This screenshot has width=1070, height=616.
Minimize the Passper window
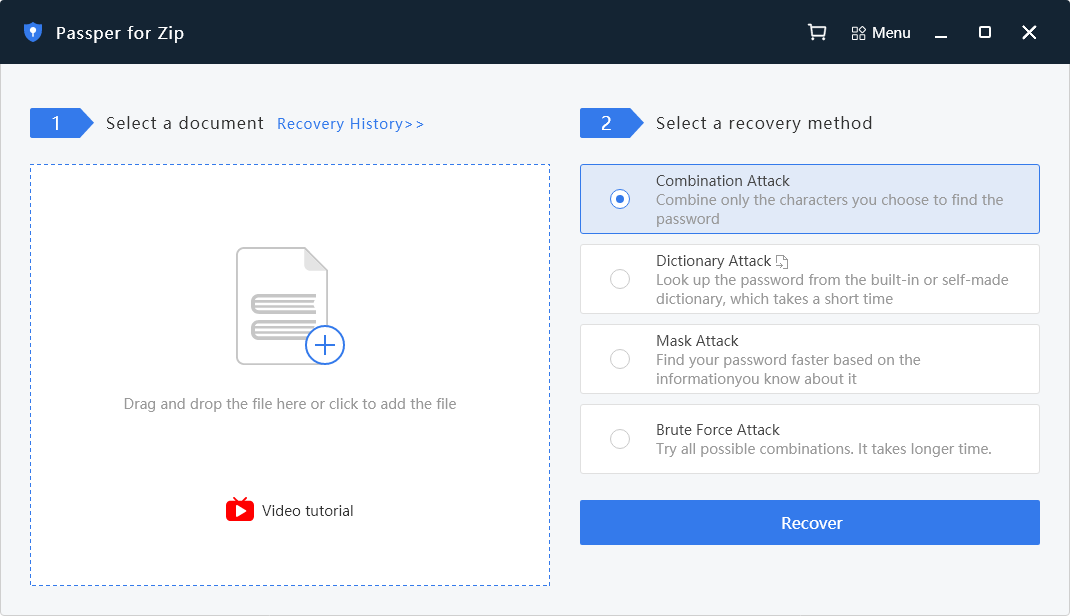tap(940, 32)
